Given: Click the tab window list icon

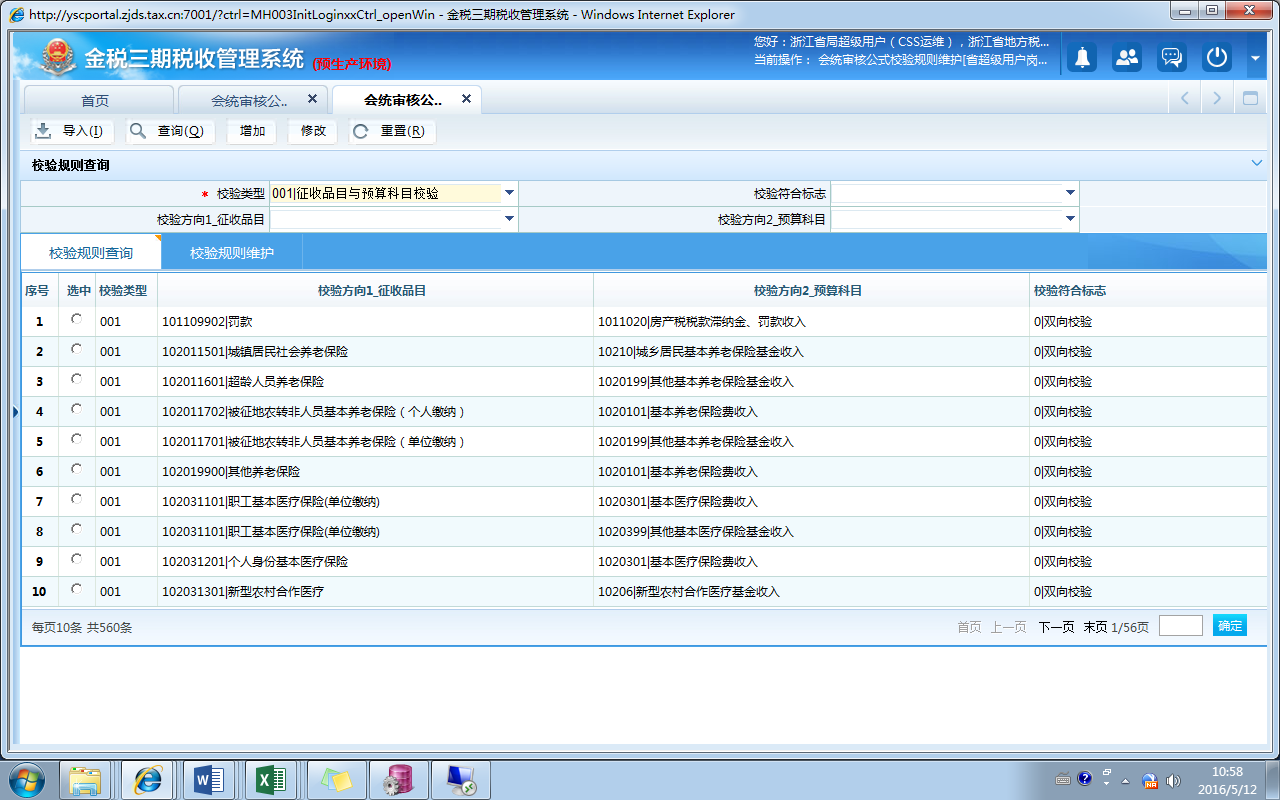Looking at the screenshot, I should [1250, 98].
